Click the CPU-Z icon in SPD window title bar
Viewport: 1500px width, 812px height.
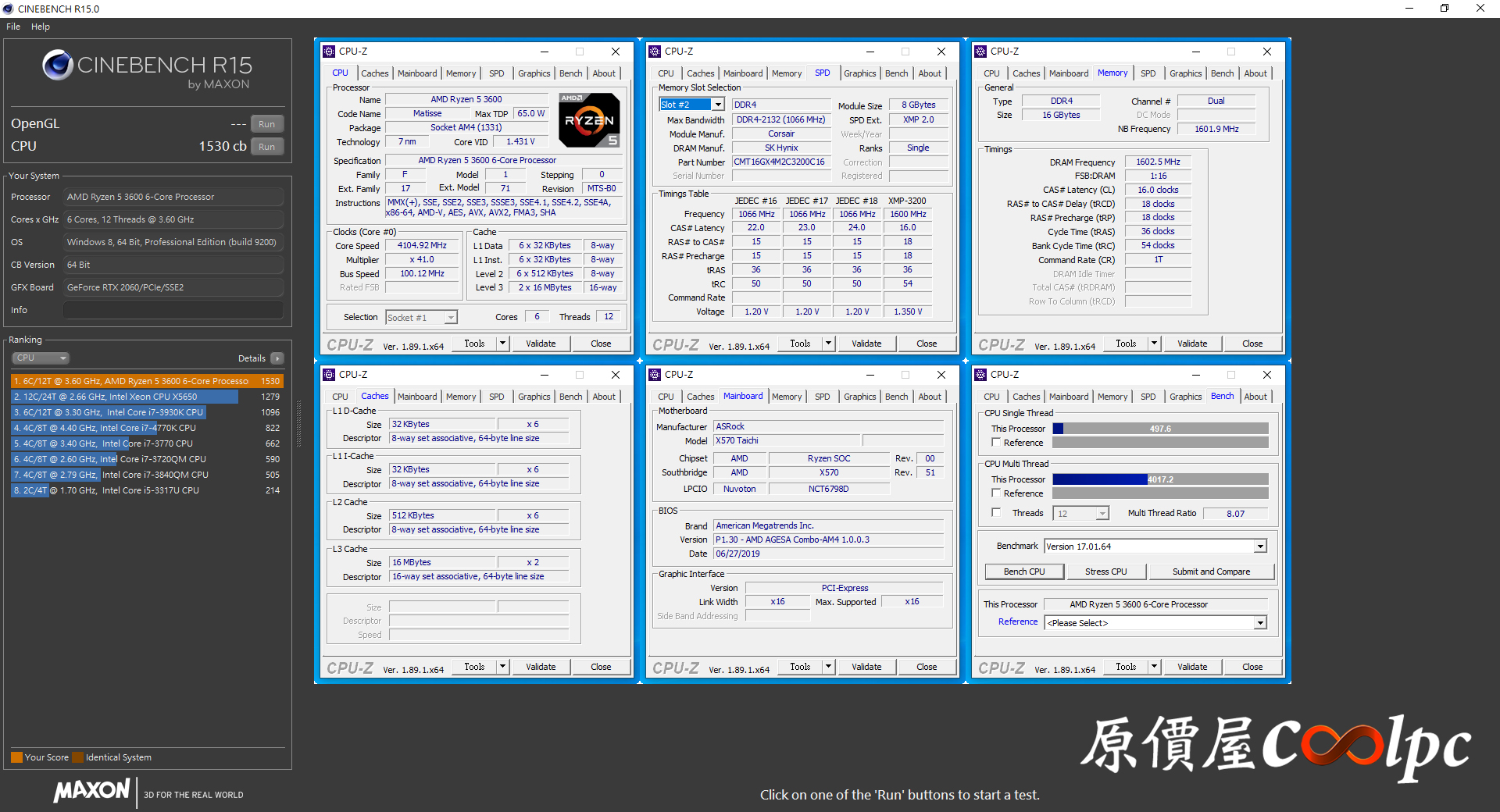pos(655,52)
